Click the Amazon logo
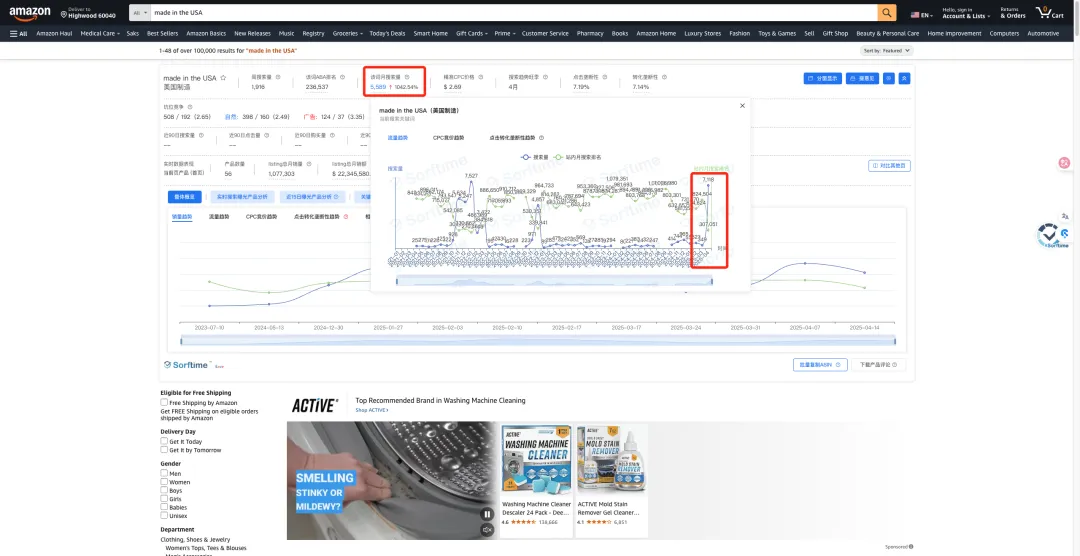1080x556 pixels. [x=30, y=13]
